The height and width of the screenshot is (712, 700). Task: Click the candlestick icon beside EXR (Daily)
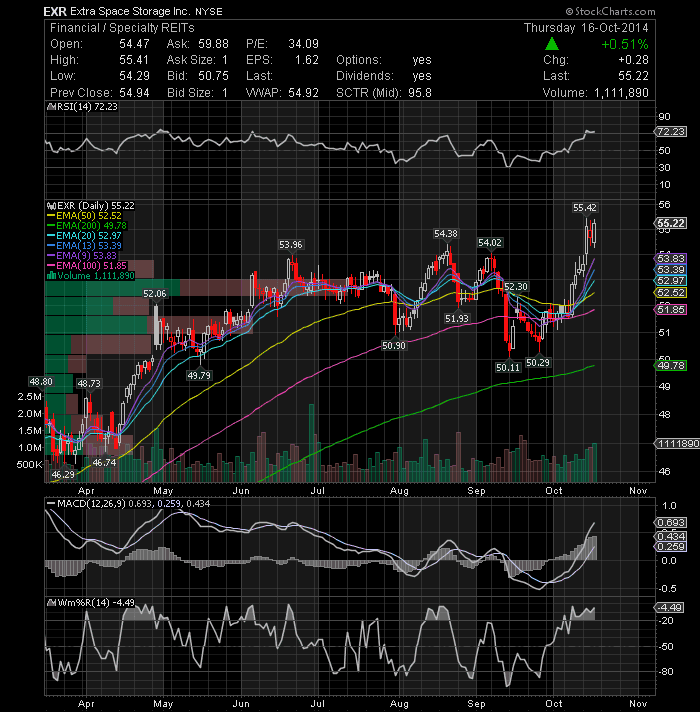[51, 206]
